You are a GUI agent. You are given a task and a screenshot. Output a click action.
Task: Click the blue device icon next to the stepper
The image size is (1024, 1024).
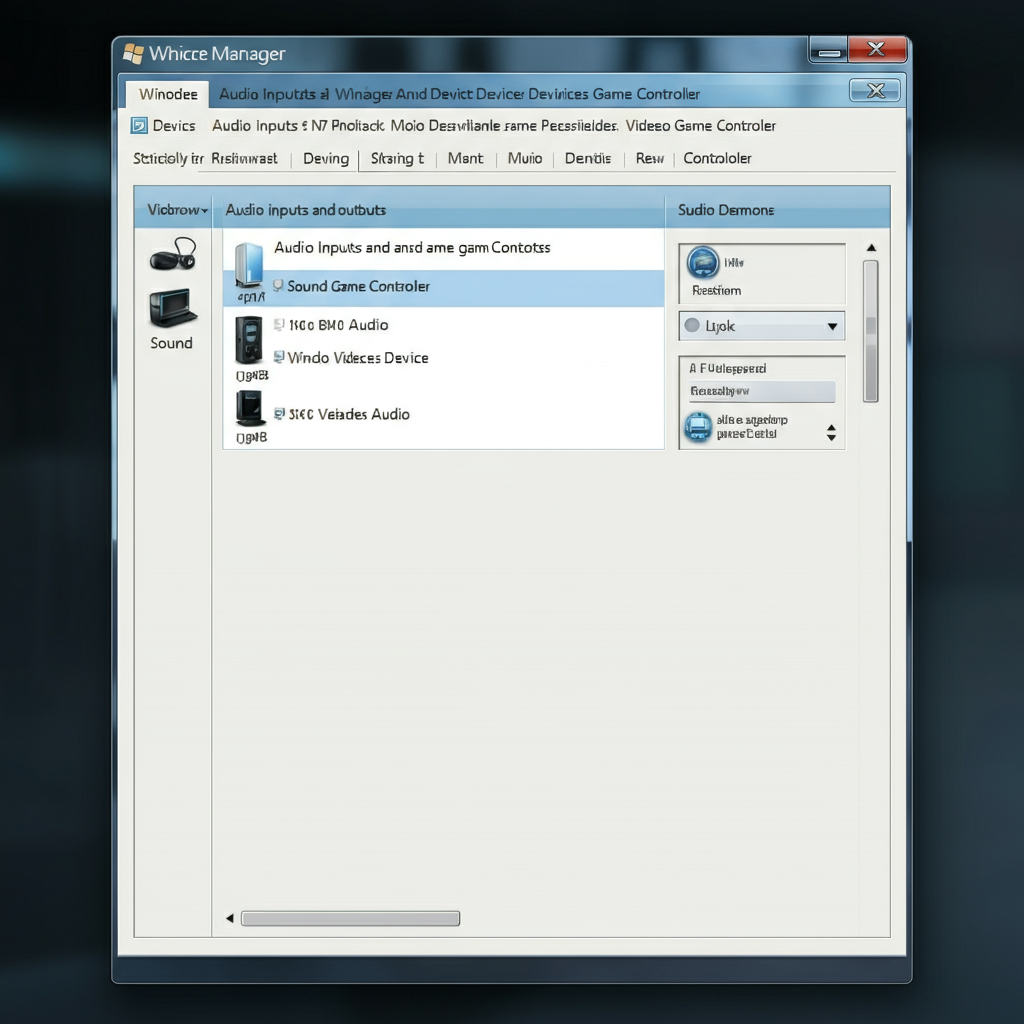[698, 427]
